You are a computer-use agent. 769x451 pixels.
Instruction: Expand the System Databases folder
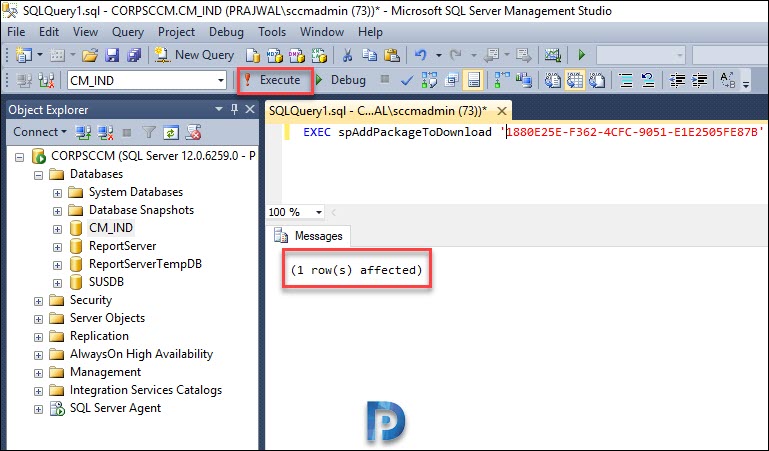(x=57, y=193)
